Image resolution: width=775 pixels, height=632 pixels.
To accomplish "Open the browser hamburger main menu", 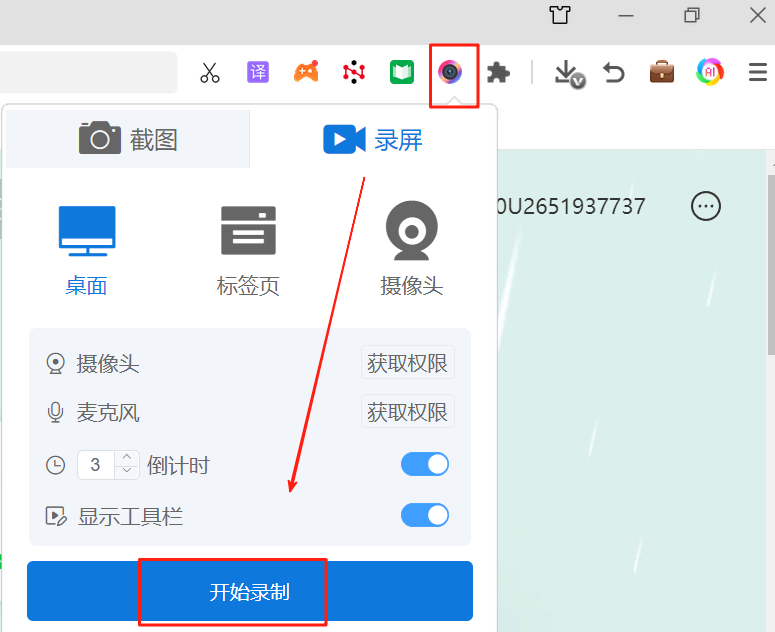I will (x=758, y=72).
